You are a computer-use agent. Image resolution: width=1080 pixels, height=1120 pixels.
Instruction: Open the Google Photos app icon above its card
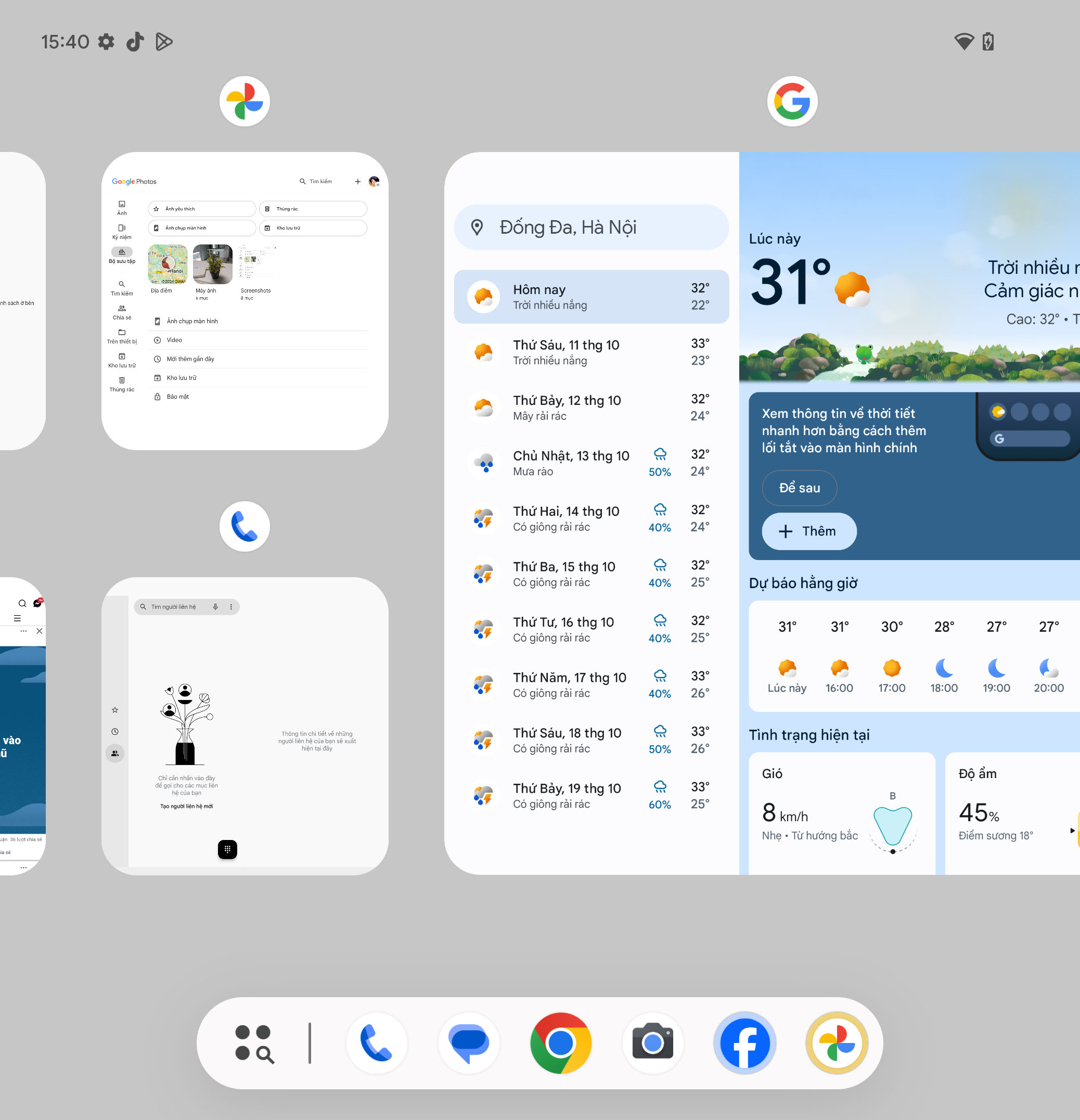pos(245,101)
